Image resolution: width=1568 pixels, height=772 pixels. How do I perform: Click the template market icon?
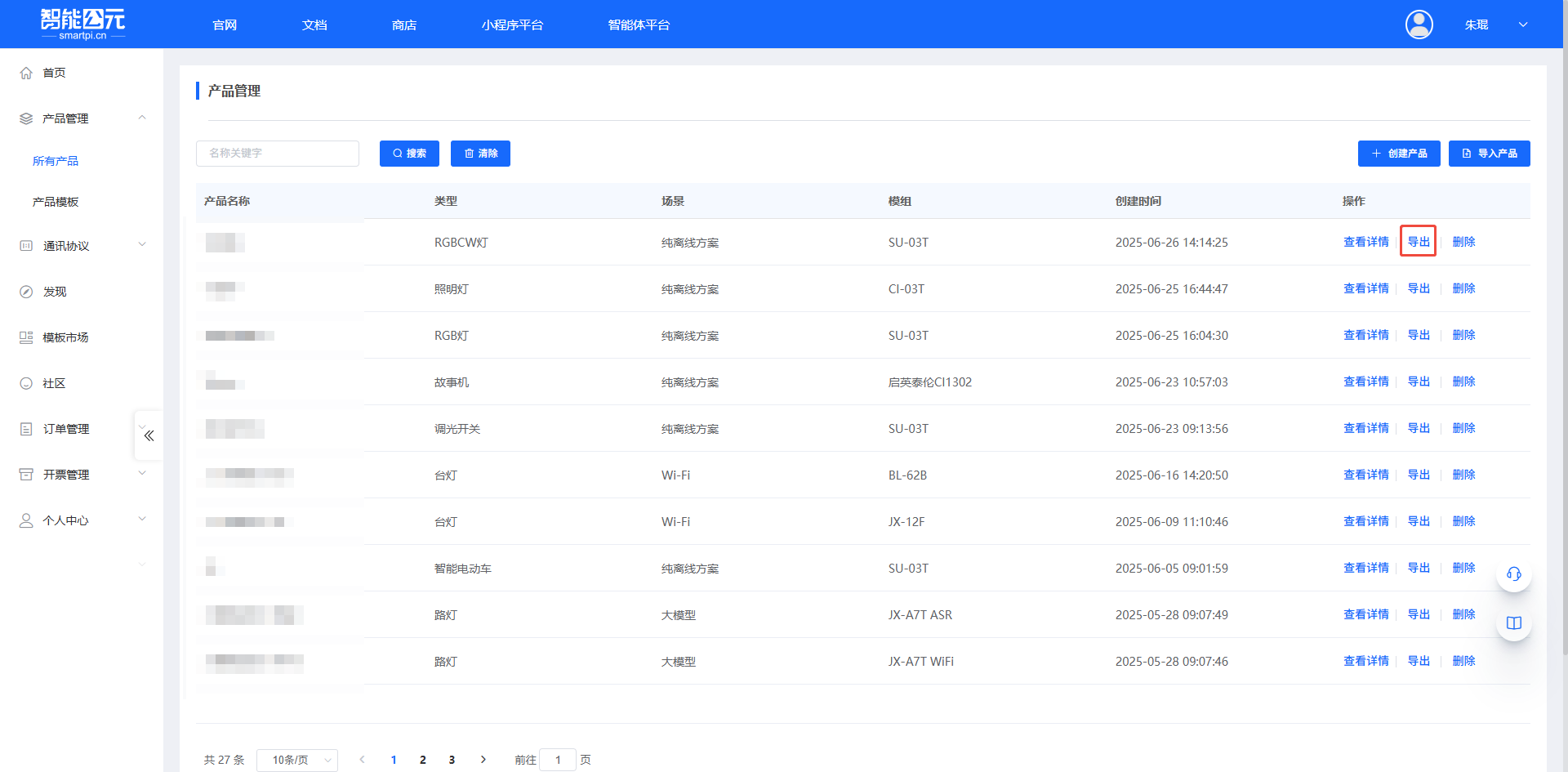[26, 337]
